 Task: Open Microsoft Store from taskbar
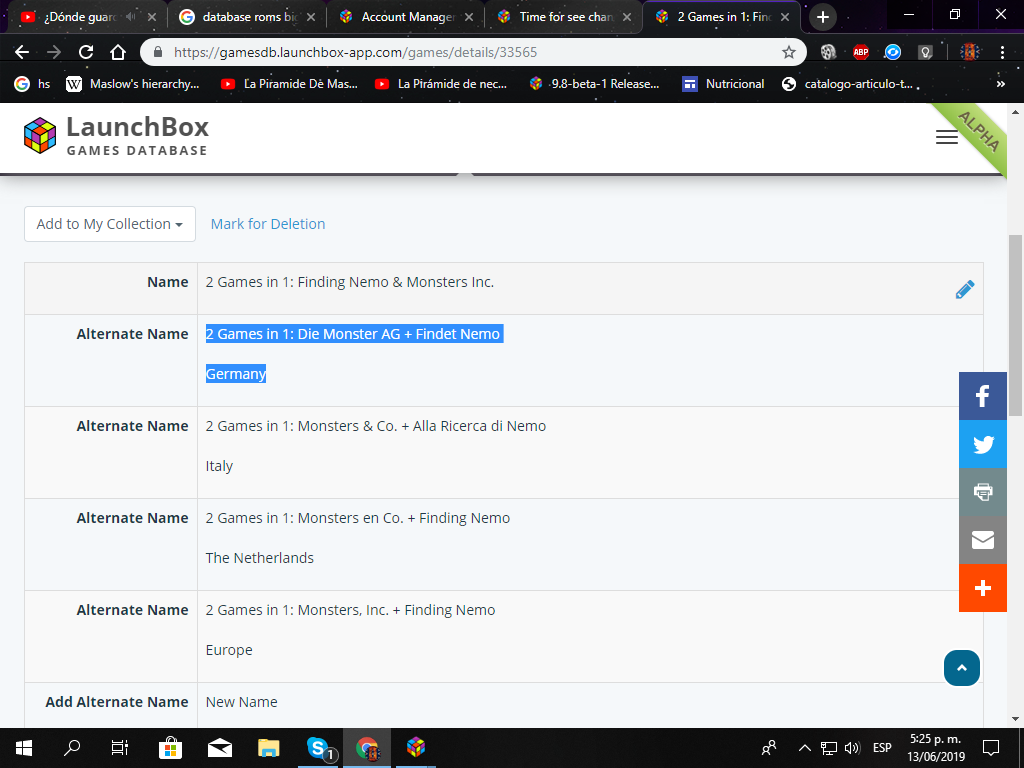(170, 748)
